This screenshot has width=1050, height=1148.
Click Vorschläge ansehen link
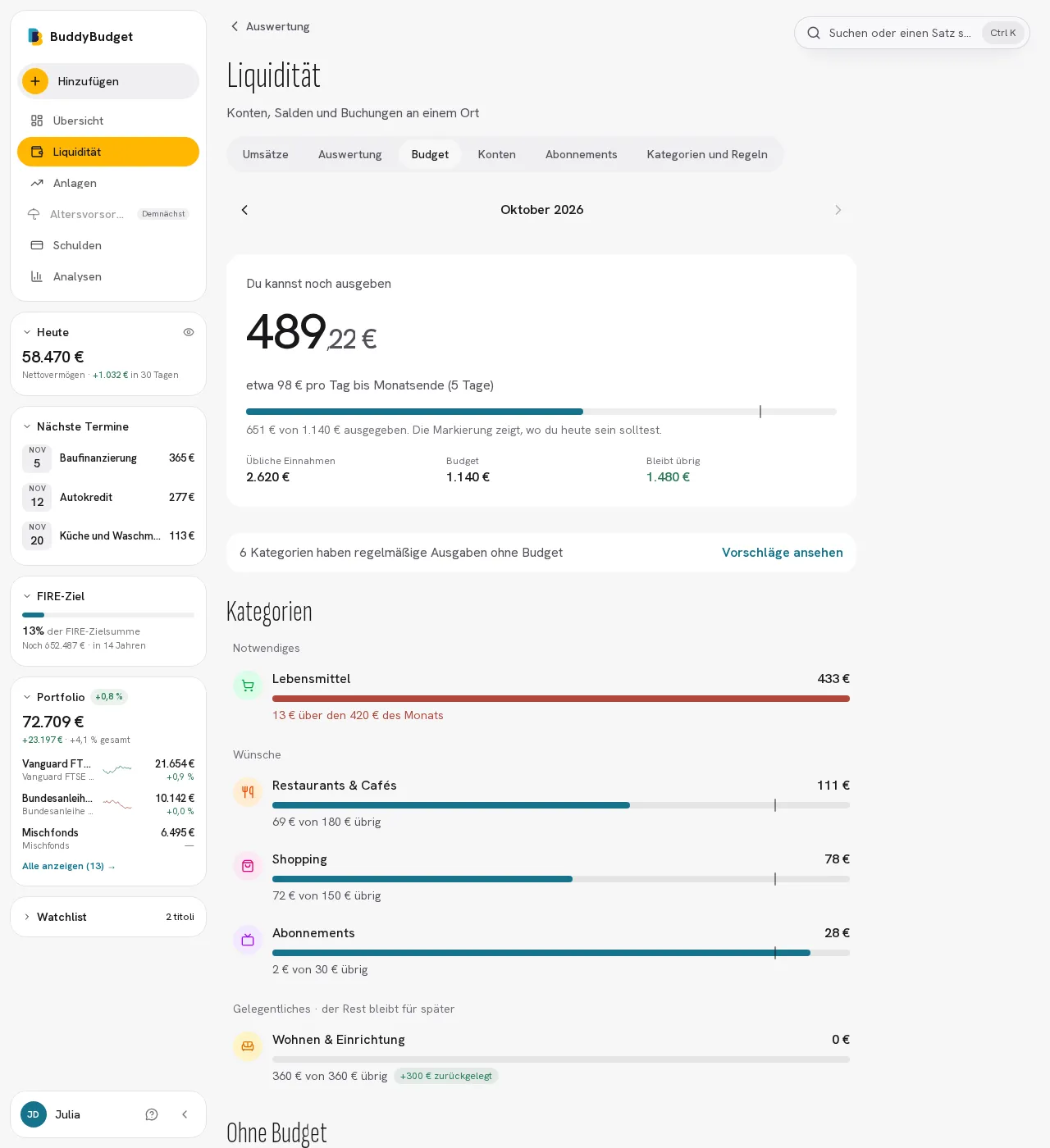point(783,553)
